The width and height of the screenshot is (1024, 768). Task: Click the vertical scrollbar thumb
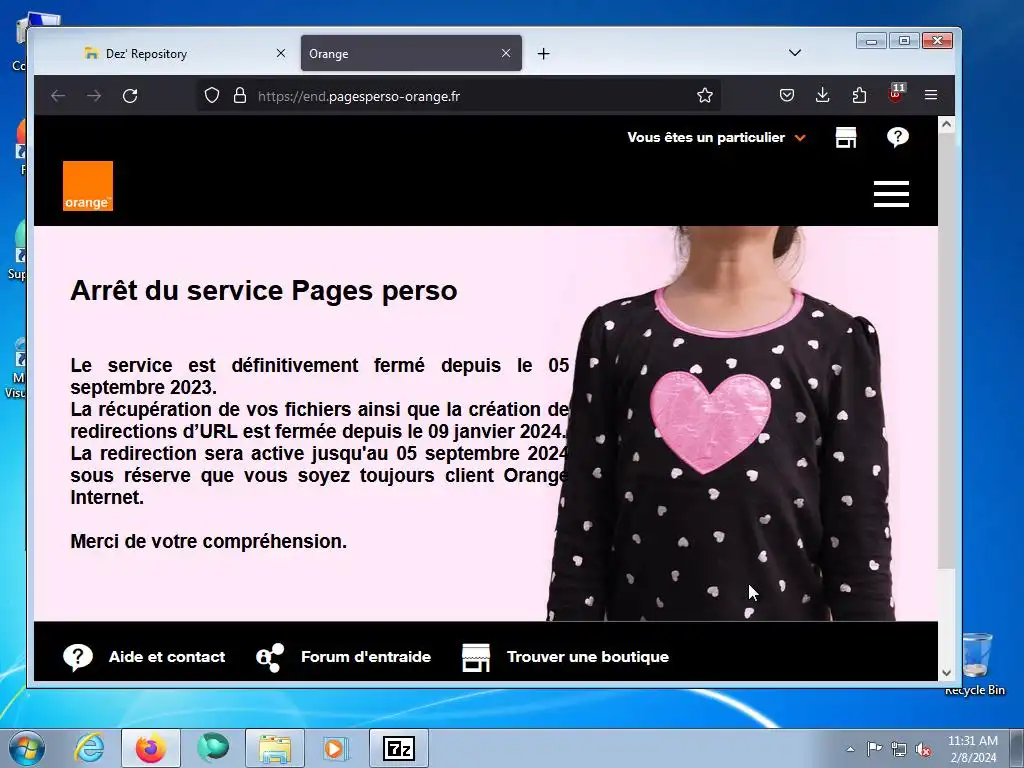(x=946, y=351)
